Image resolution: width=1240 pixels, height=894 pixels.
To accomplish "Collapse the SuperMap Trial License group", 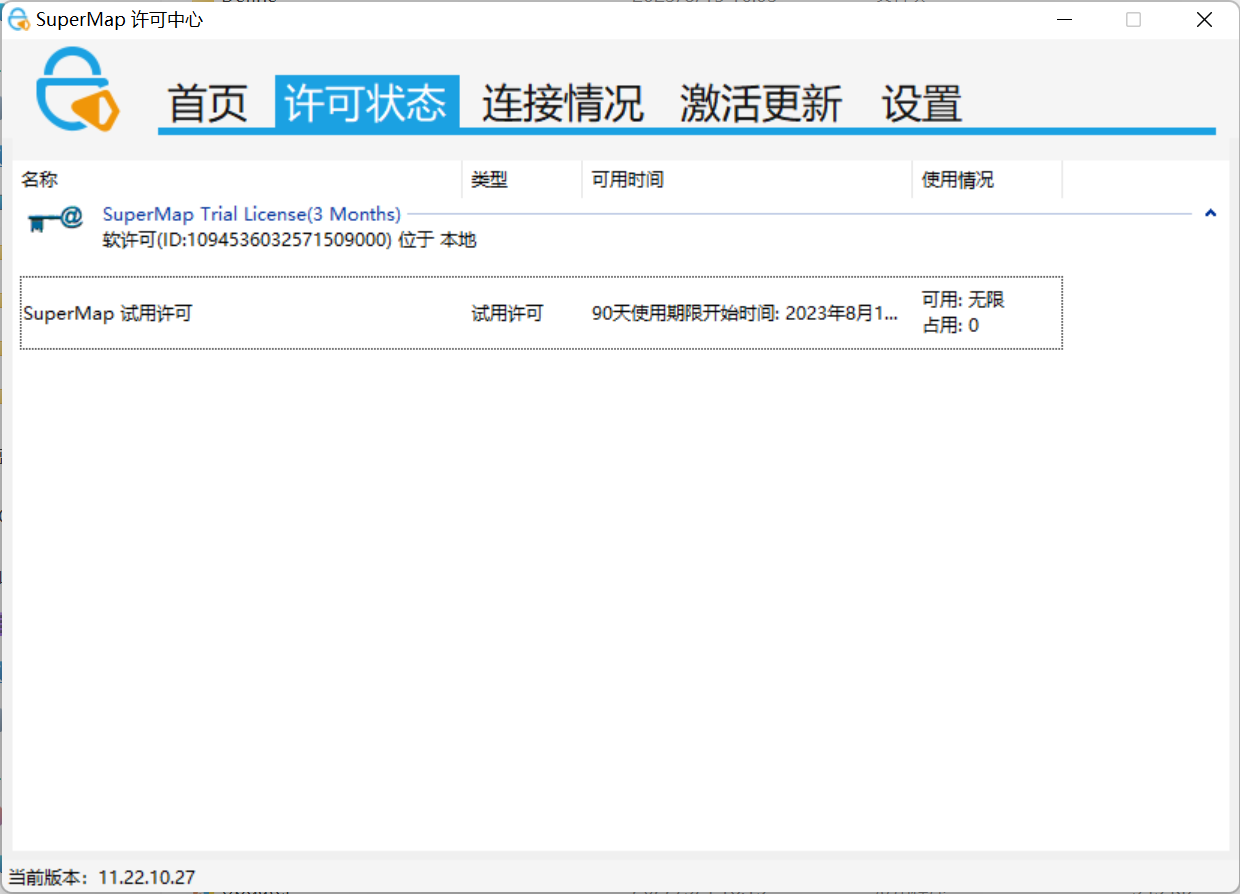I will 1211,213.
